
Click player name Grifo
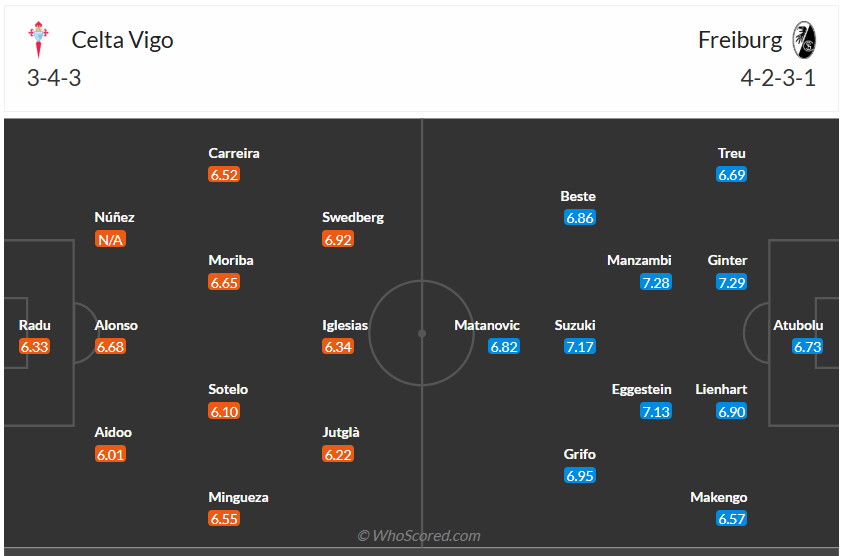point(580,454)
